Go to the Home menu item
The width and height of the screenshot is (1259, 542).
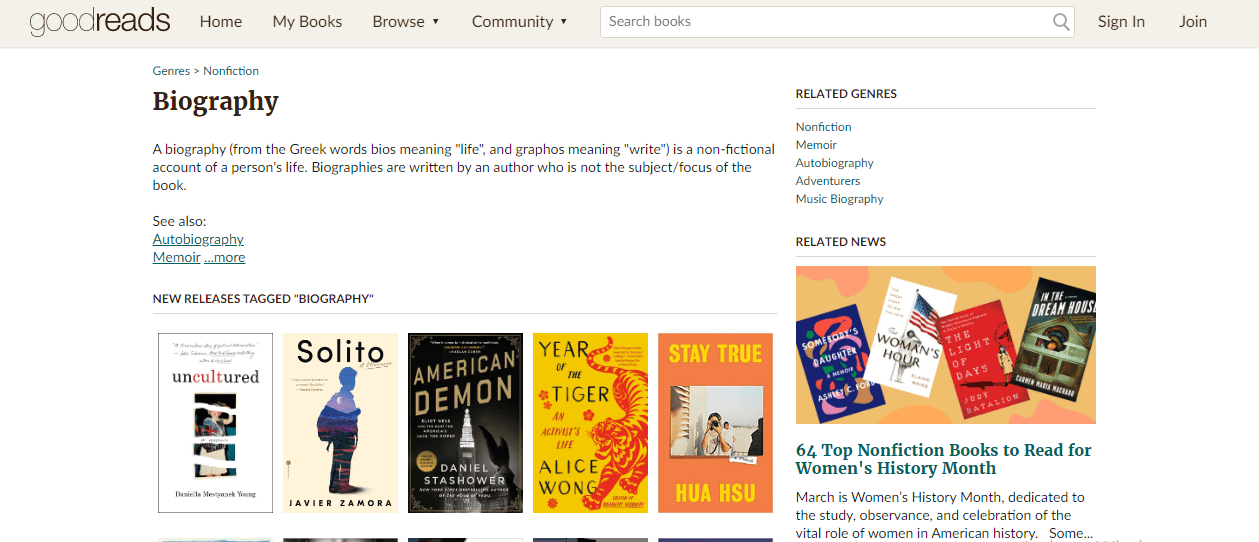click(221, 21)
